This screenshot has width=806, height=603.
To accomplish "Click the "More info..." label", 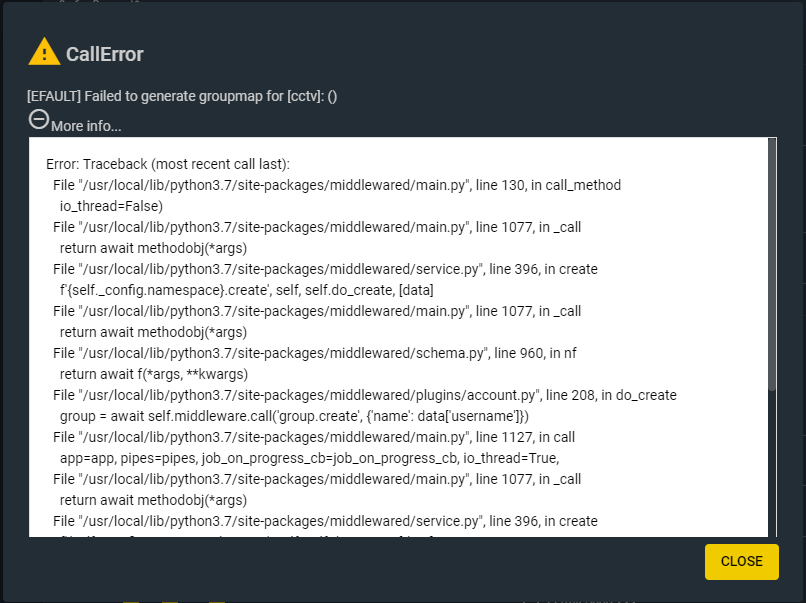I will point(86,126).
